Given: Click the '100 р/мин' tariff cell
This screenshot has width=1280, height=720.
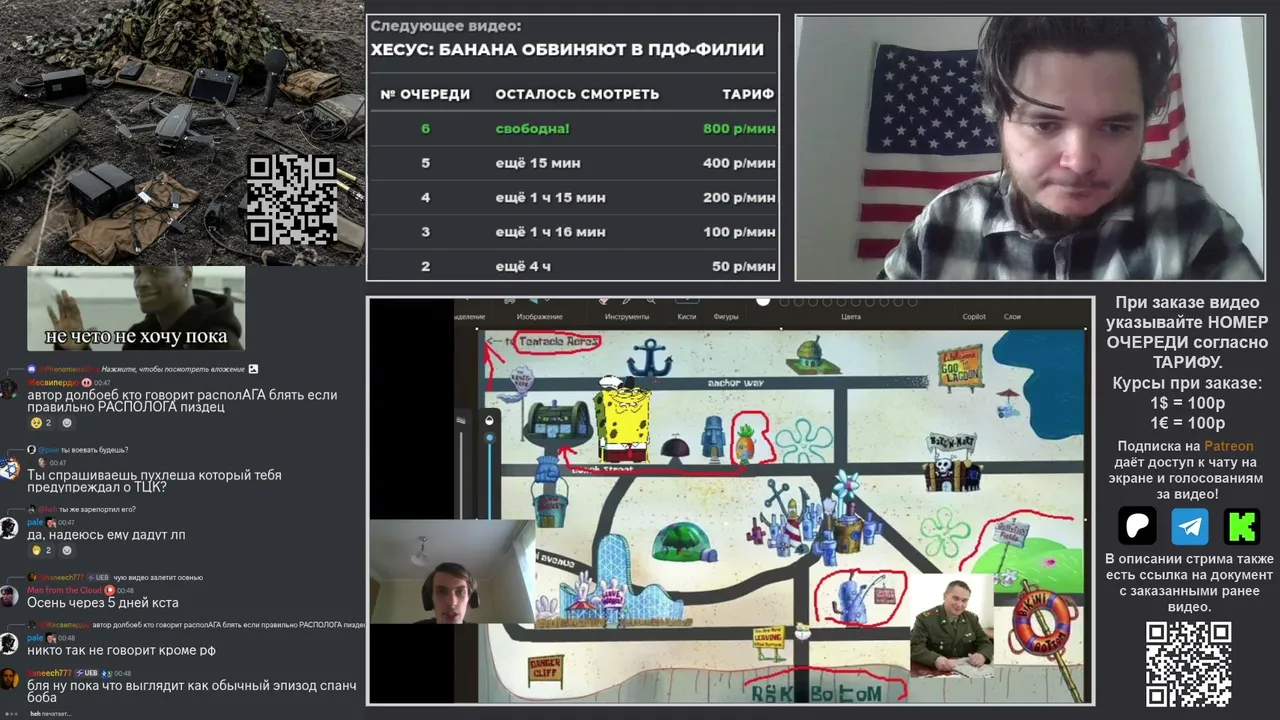Looking at the screenshot, I should click(739, 232).
